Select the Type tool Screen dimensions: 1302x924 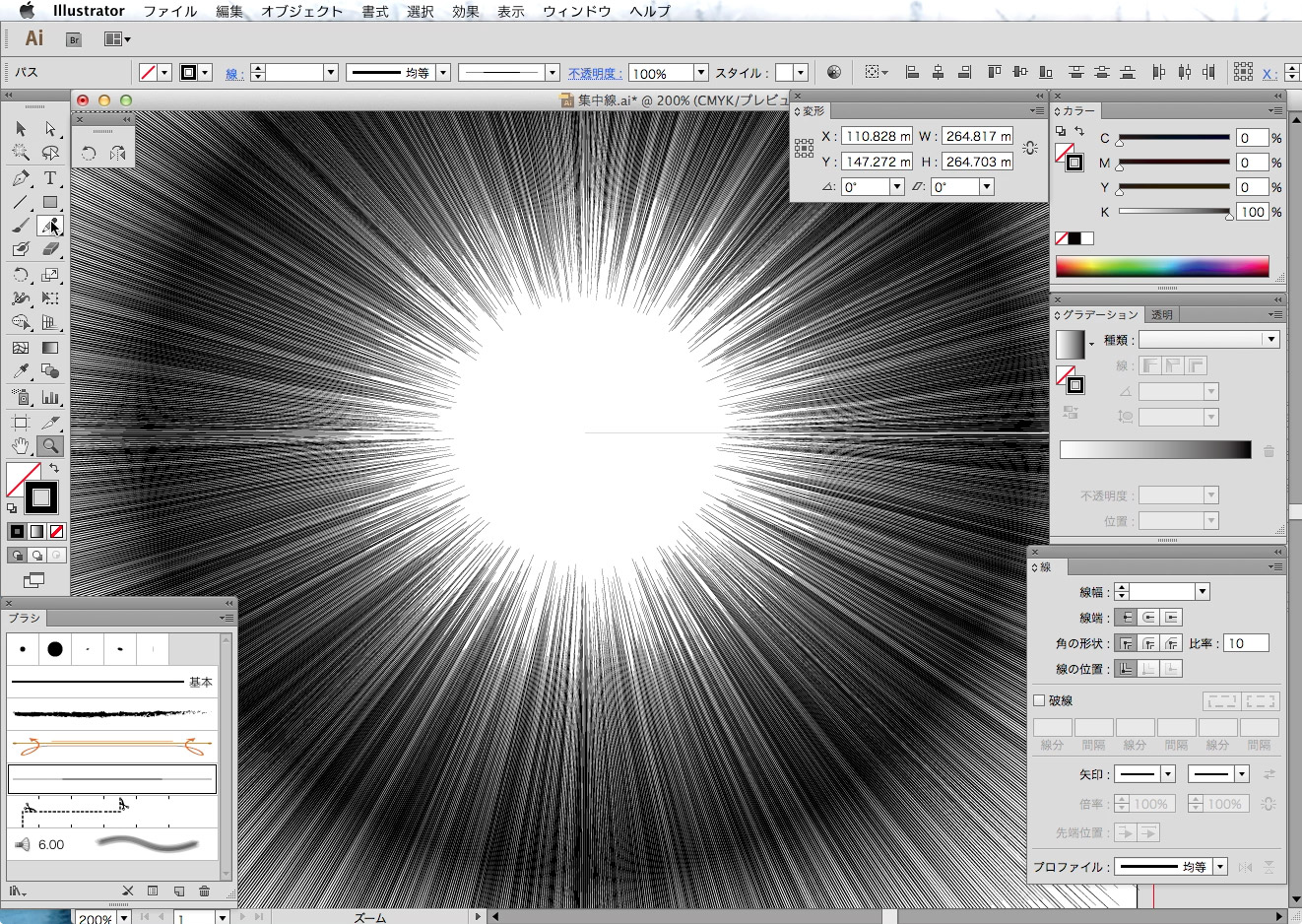click(x=50, y=178)
